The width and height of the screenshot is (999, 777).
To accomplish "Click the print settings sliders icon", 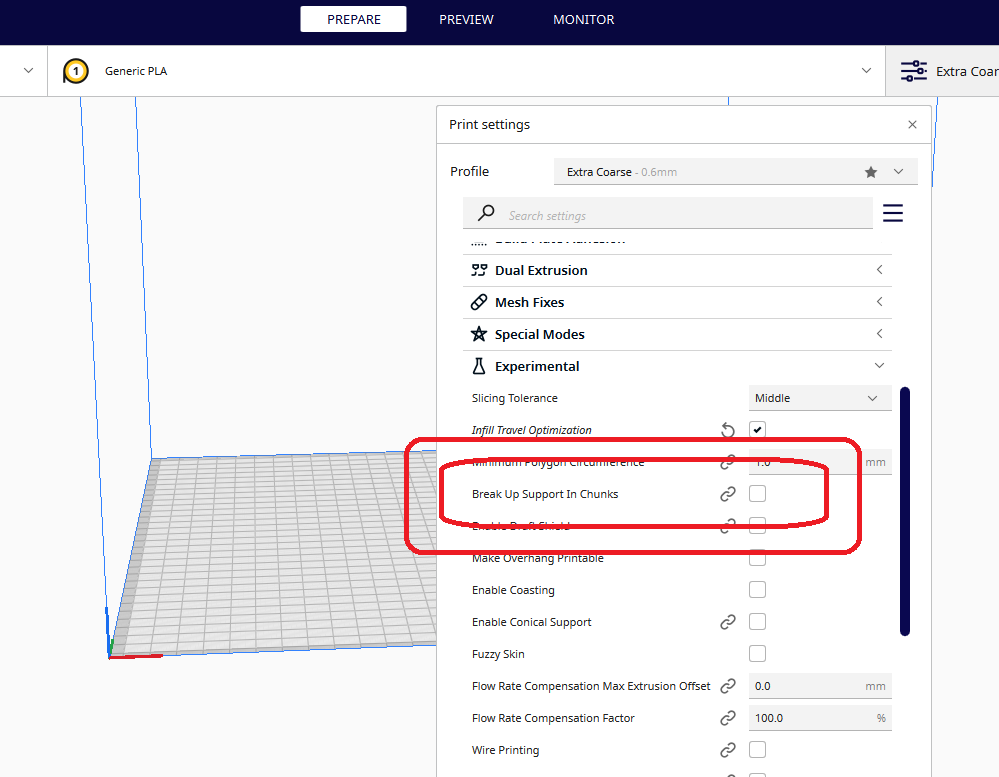I will [914, 71].
